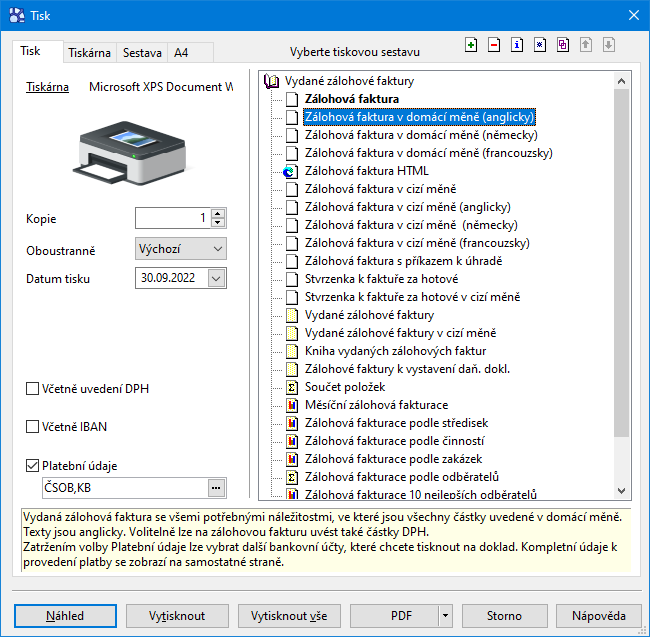650x637 pixels.
Task: Click the Storno button
Action: [x=504, y=616]
